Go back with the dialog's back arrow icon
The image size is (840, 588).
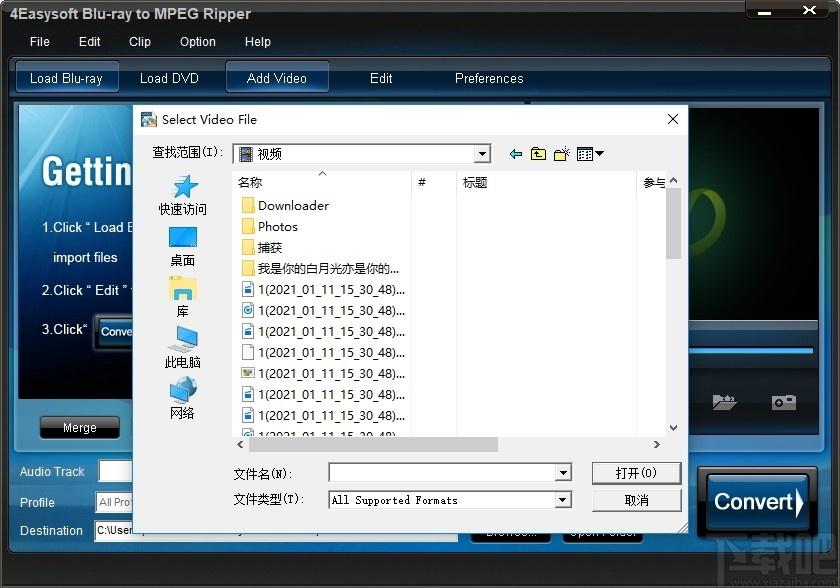click(x=515, y=154)
